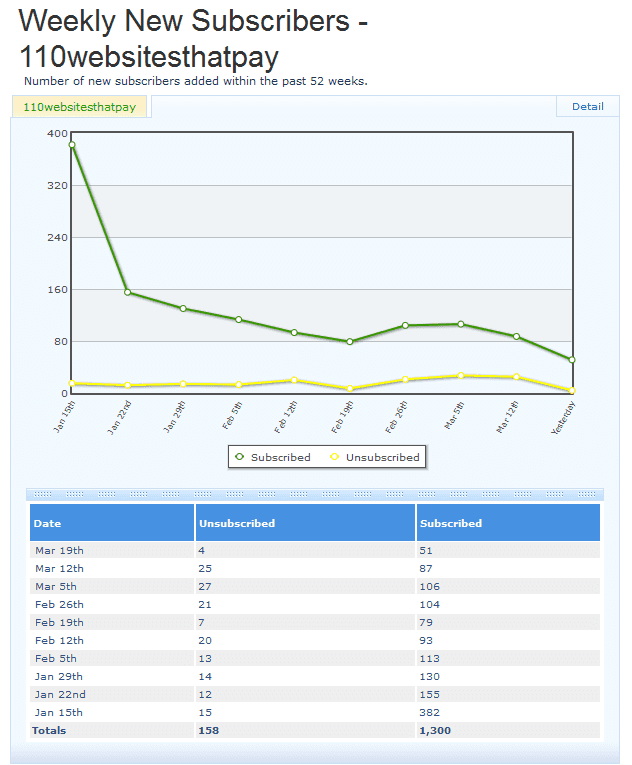Switch to the Detail tab

point(587,107)
